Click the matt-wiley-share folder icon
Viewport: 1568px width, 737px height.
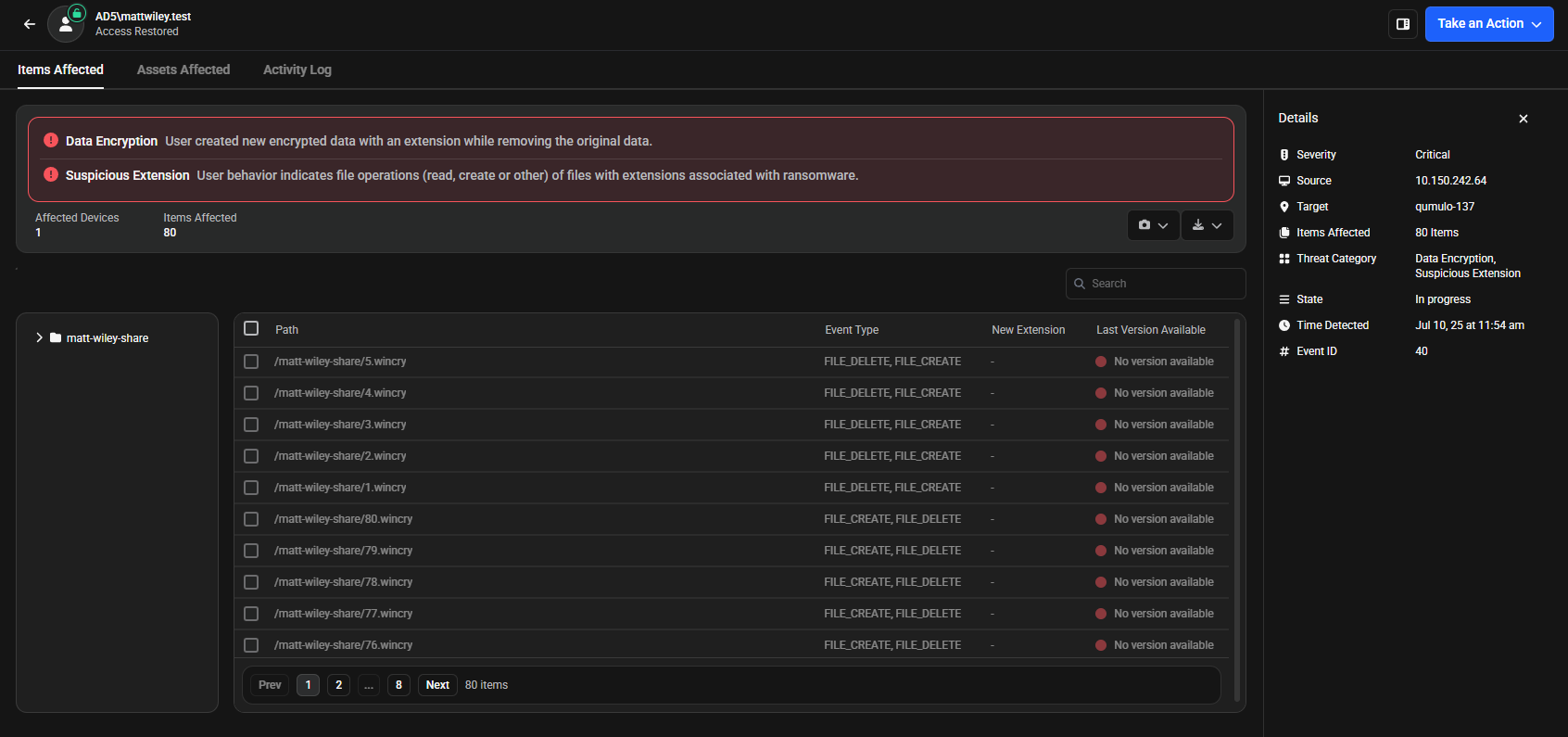pyautogui.click(x=56, y=338)
